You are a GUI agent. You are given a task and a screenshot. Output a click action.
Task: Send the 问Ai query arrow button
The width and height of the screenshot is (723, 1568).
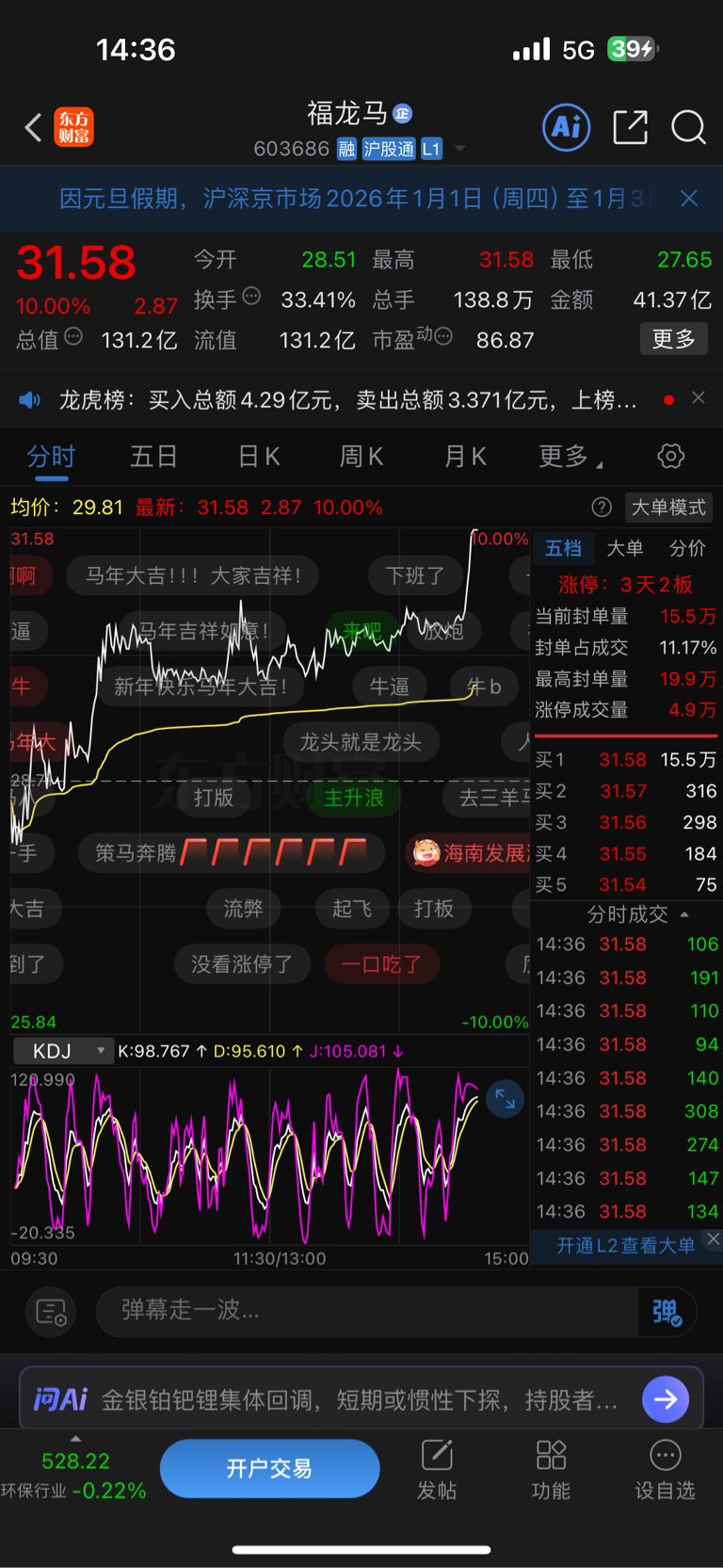[x=666, y=1399]
